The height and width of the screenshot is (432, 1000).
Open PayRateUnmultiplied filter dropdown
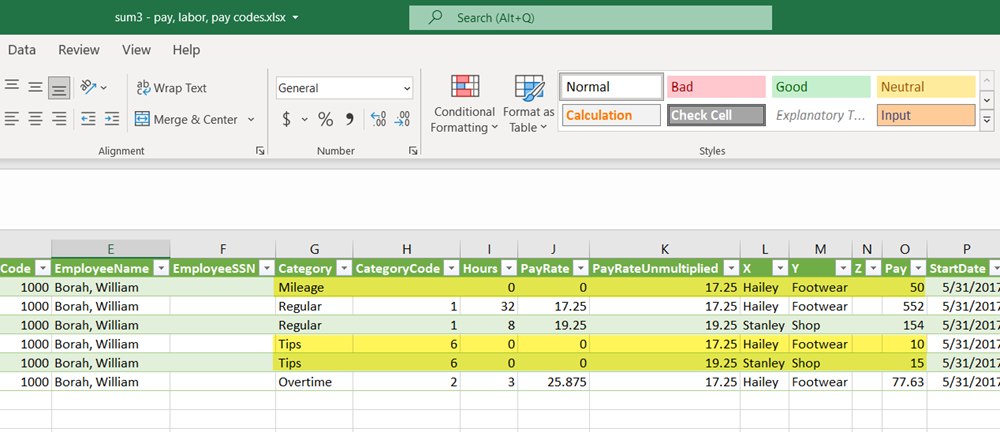(x=731, y=269)
